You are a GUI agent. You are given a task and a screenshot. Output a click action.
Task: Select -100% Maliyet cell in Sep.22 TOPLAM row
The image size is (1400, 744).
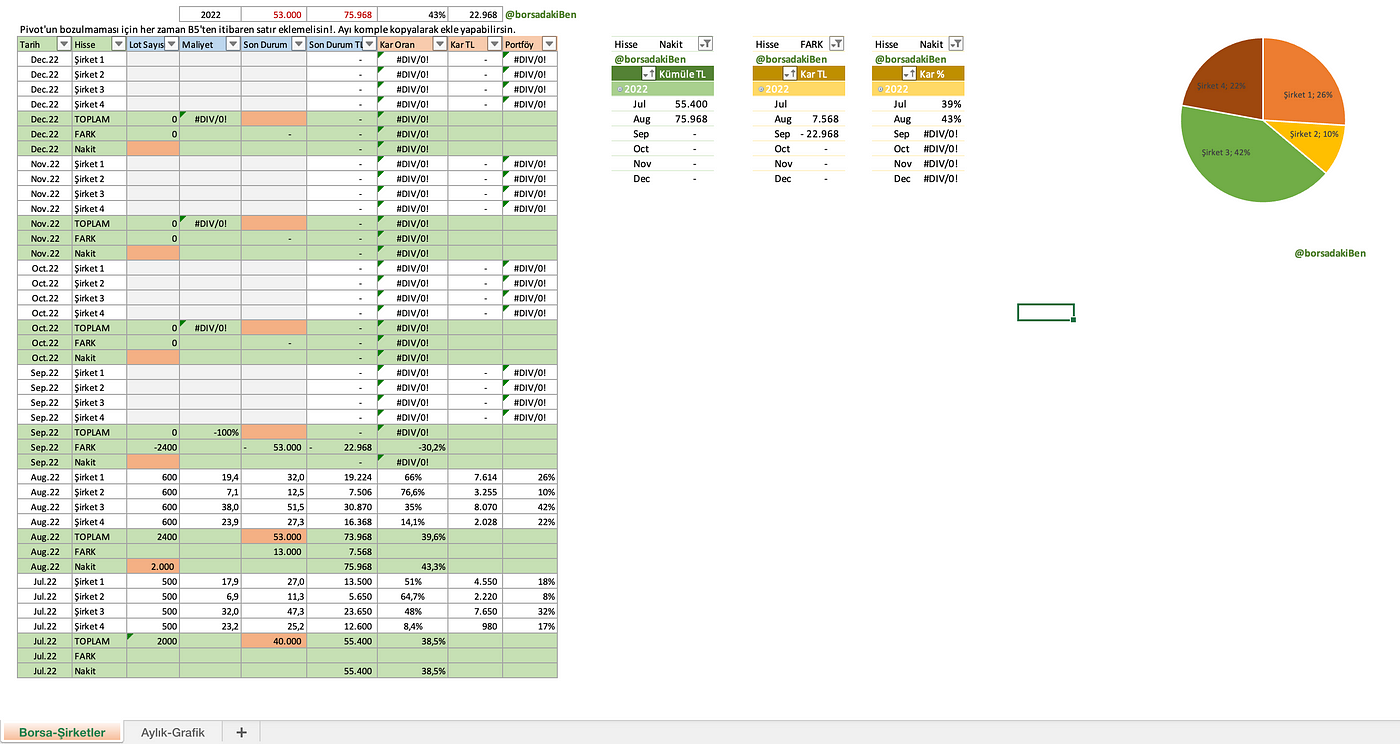click(211, 432)
